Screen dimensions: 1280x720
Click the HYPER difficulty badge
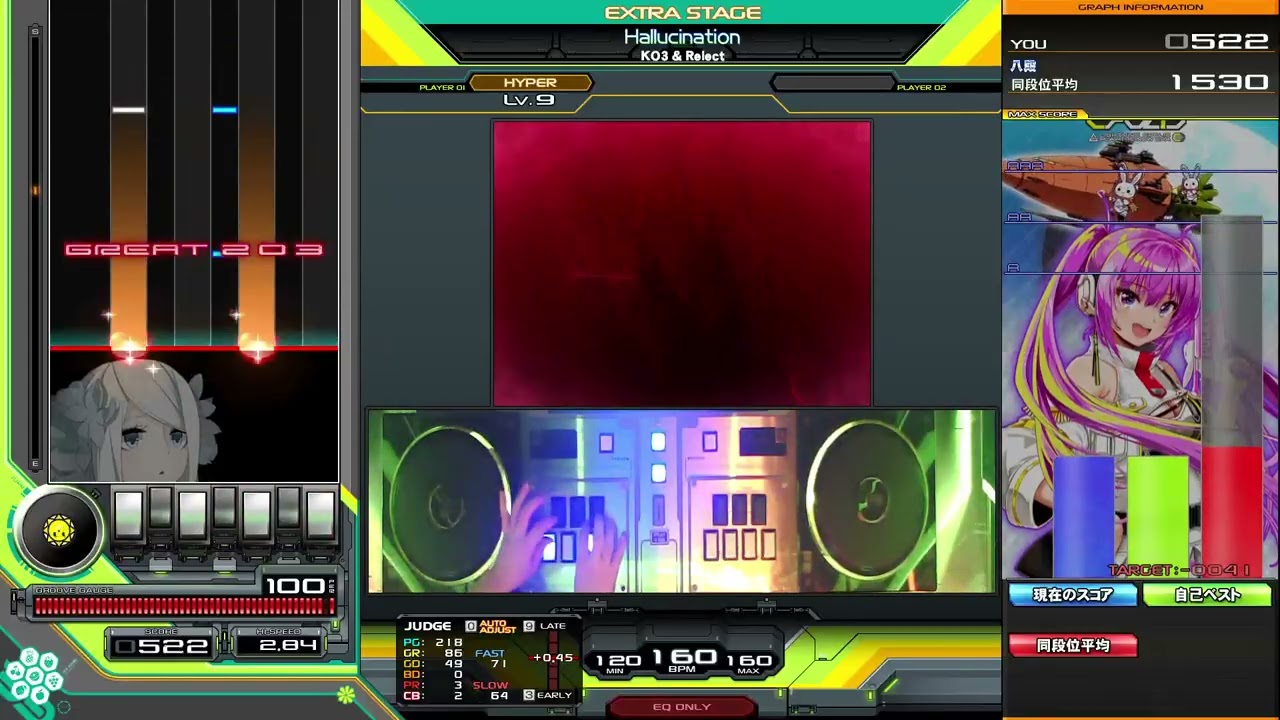coord(530,83)
